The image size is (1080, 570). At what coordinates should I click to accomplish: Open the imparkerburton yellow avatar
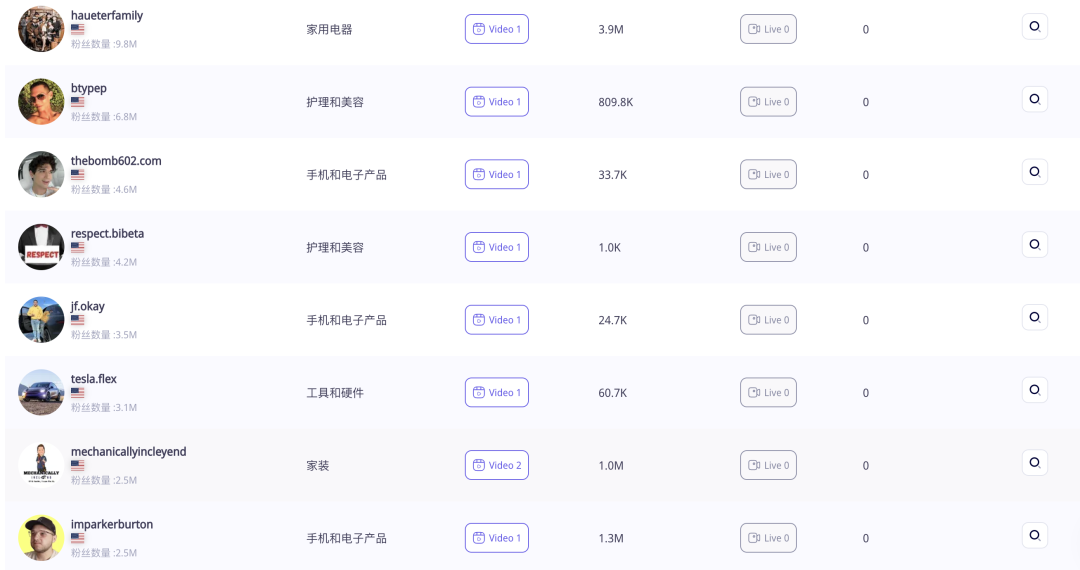coord(41,538)
